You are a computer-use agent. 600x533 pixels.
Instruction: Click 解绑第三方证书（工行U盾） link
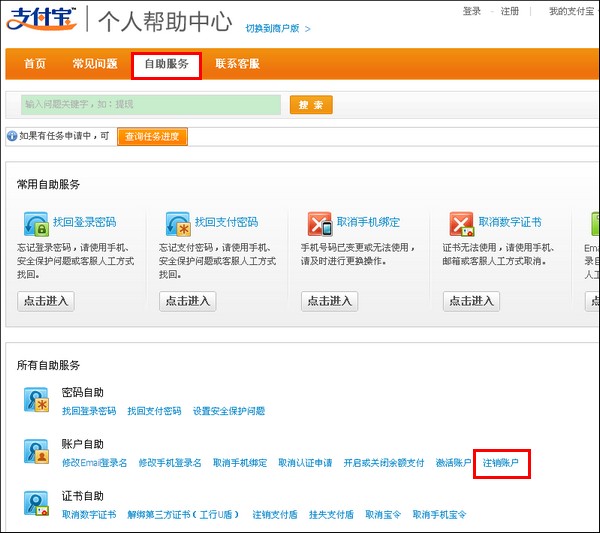(183, 515)
